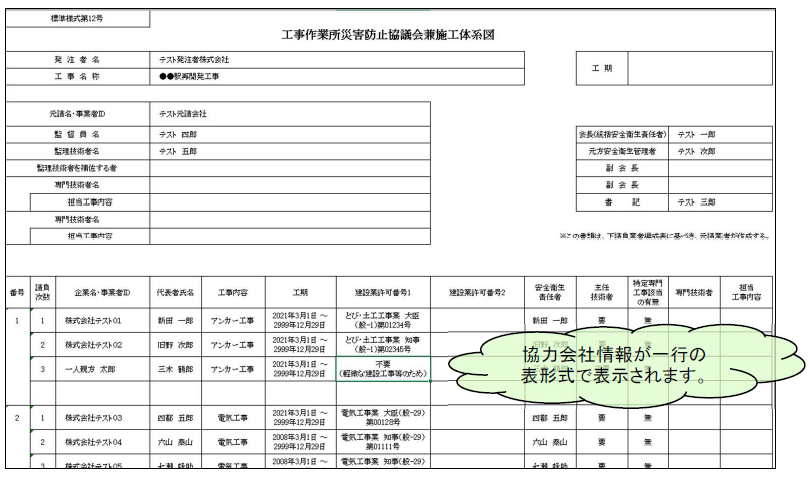Click the テスト発注者株式会社 value cell
The image size is (810, 480).
[337, 60]
